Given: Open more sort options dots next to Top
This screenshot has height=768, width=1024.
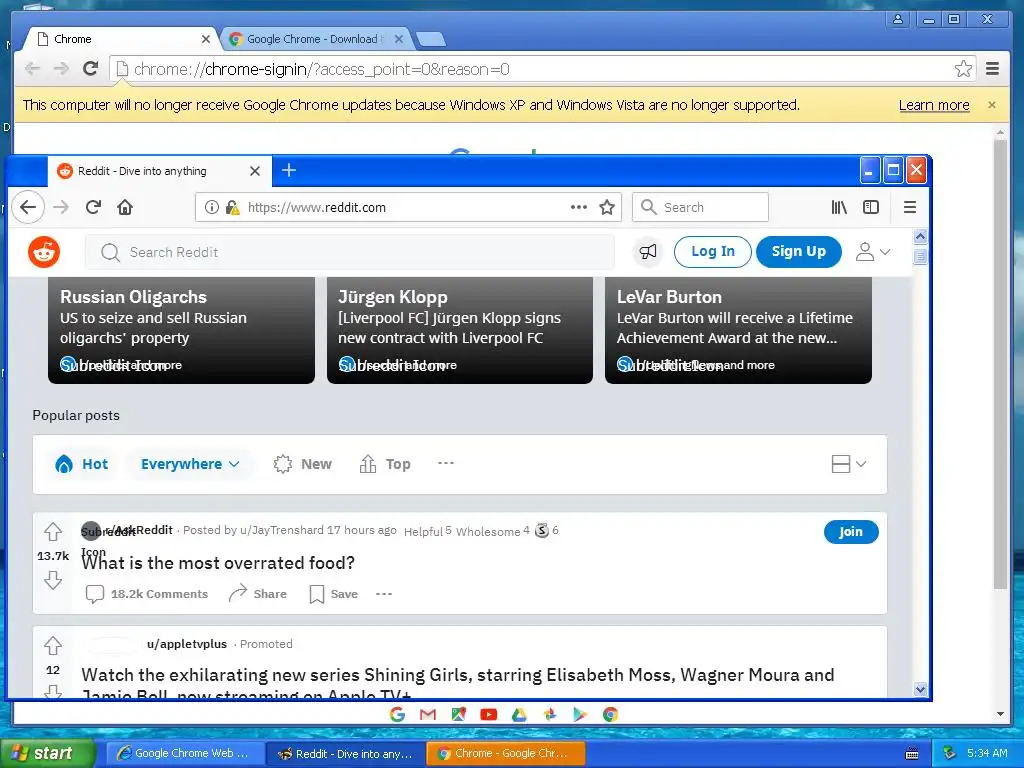Looking at the screenshot, I should [x=446, y=463].
